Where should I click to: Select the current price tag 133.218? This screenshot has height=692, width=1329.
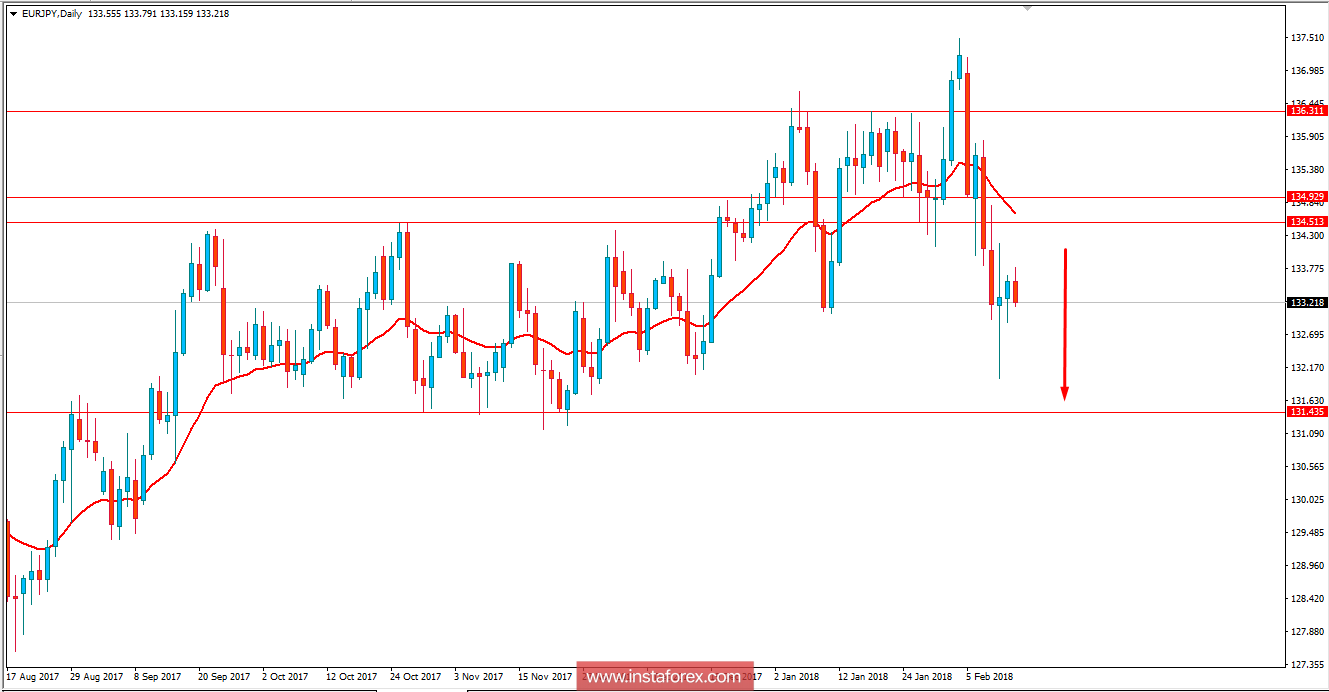(x=1305, y=300)
